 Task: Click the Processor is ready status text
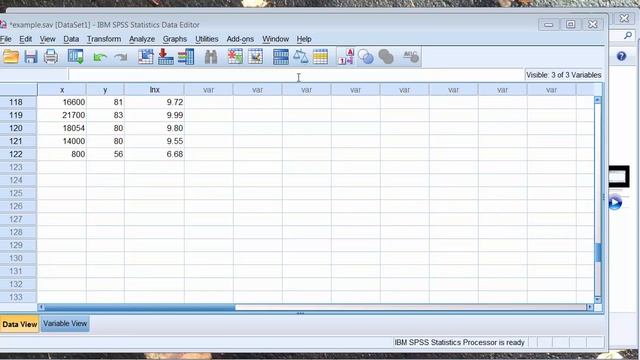[x=459, y=342]
